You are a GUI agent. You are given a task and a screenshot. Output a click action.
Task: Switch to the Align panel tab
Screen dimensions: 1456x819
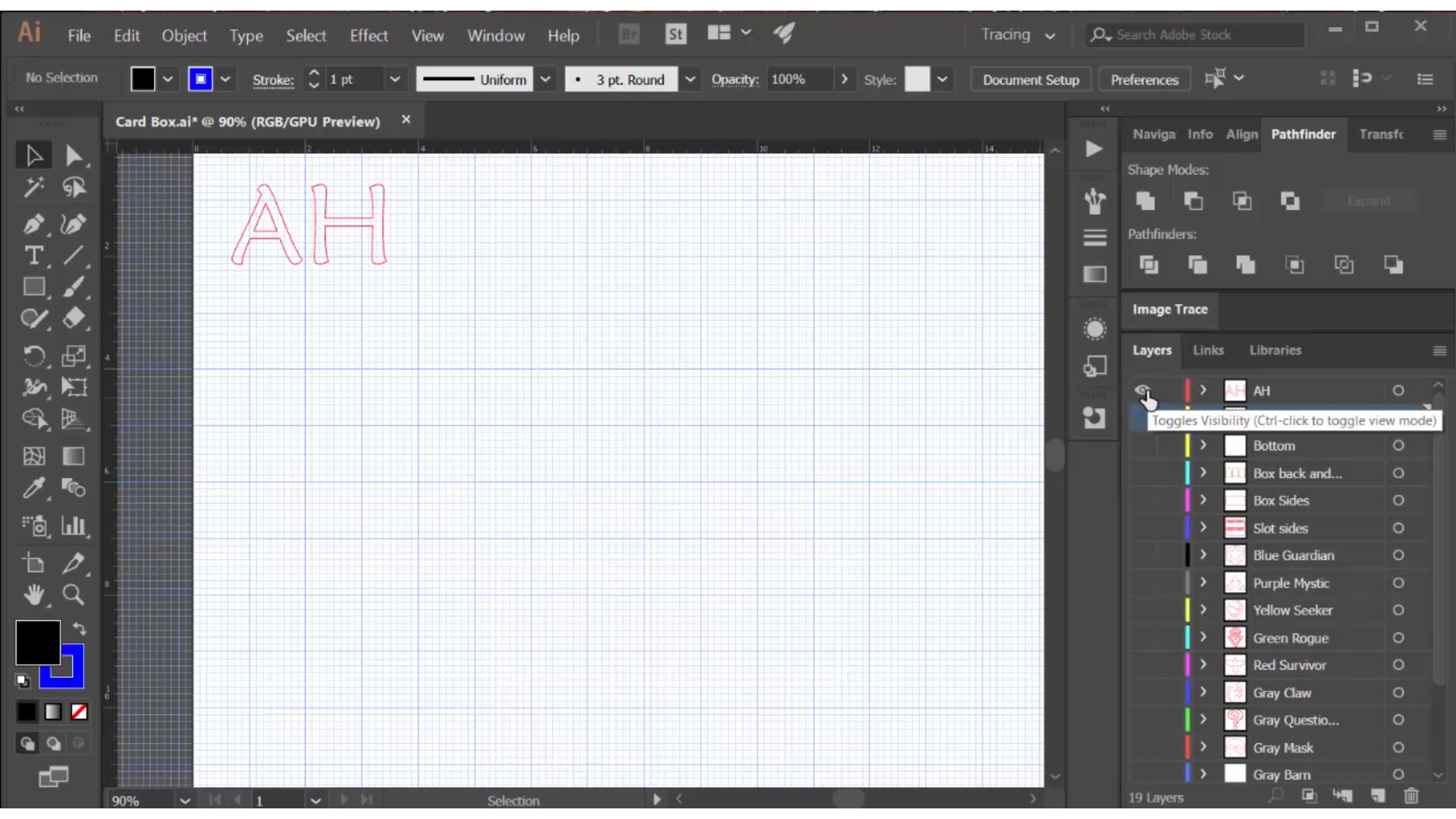pos(1241,134)
